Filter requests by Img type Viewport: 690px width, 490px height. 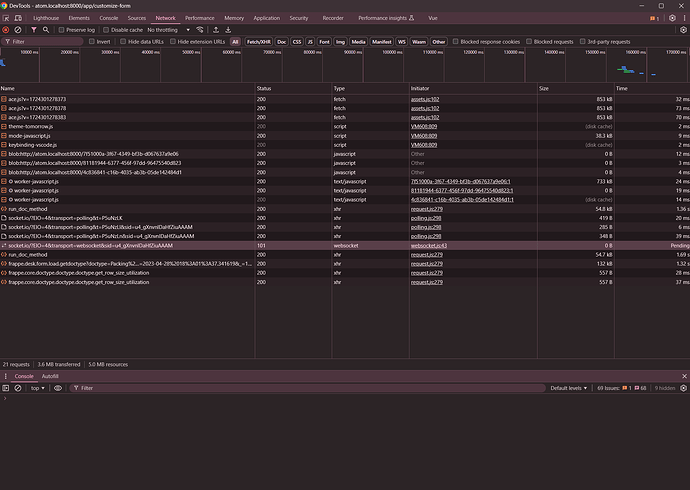point(340,42)
